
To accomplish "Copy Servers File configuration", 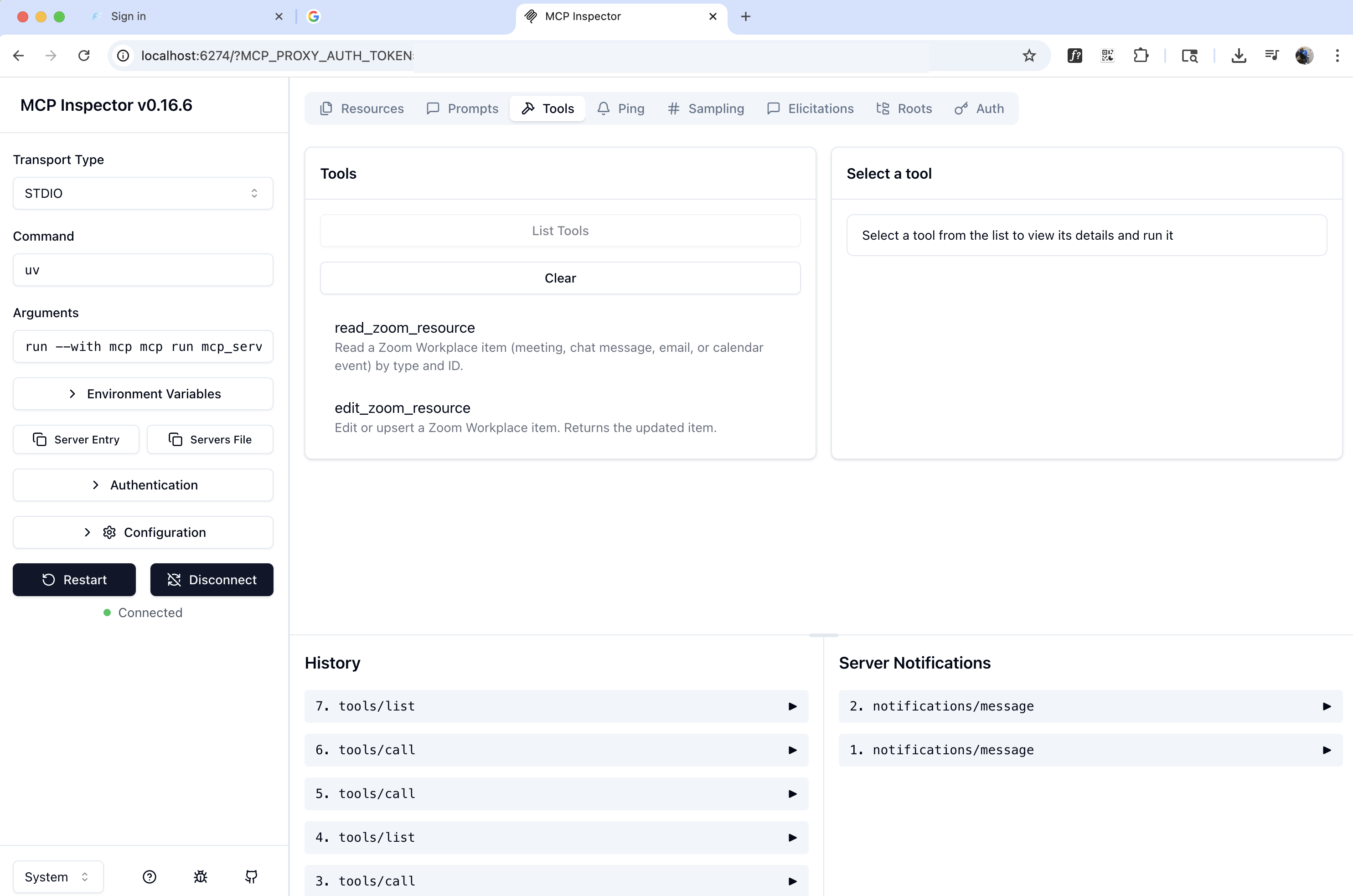I will coord(210,439).
